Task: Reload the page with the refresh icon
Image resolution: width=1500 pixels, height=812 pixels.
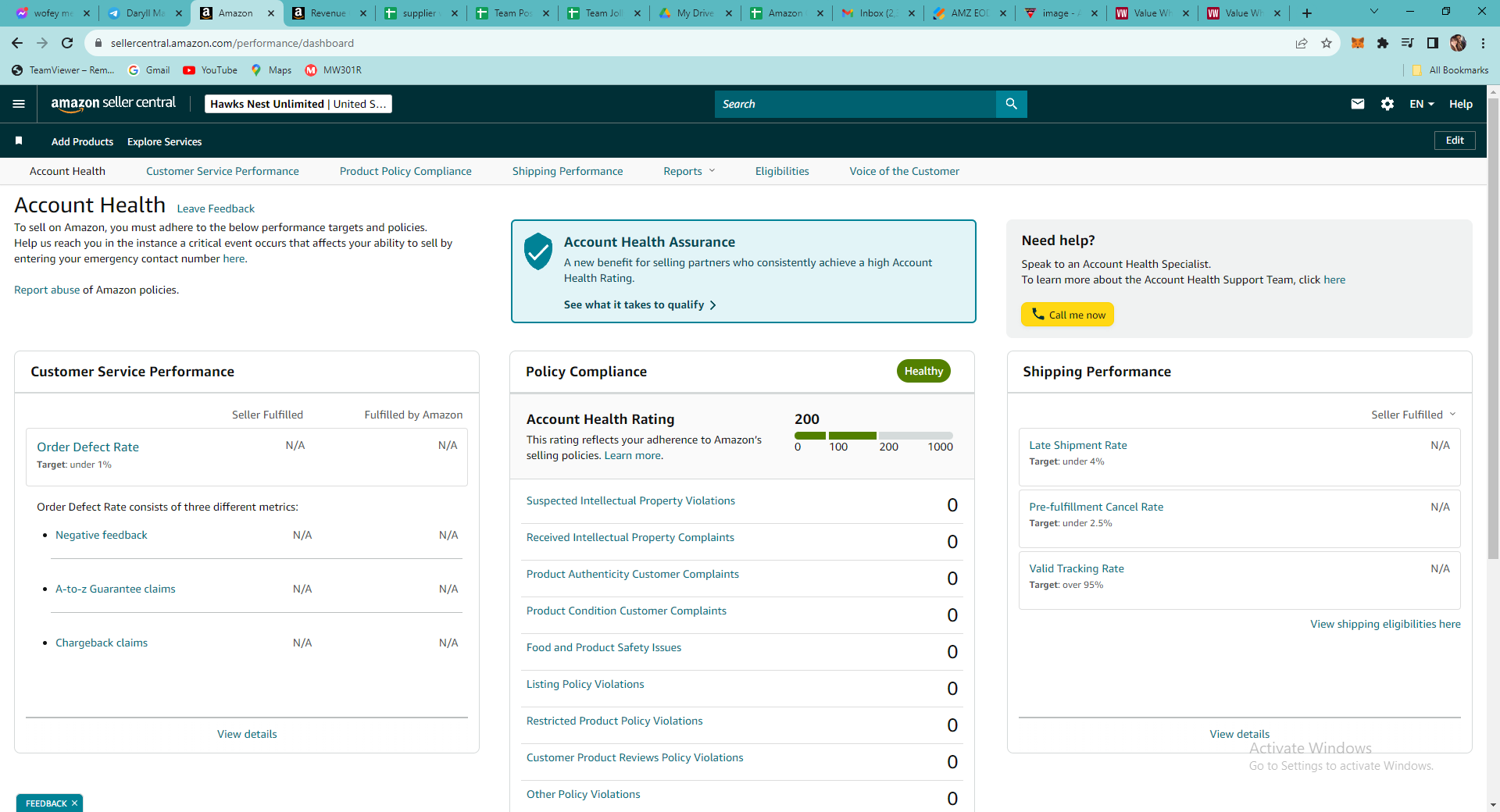Action: click(67, 43)
